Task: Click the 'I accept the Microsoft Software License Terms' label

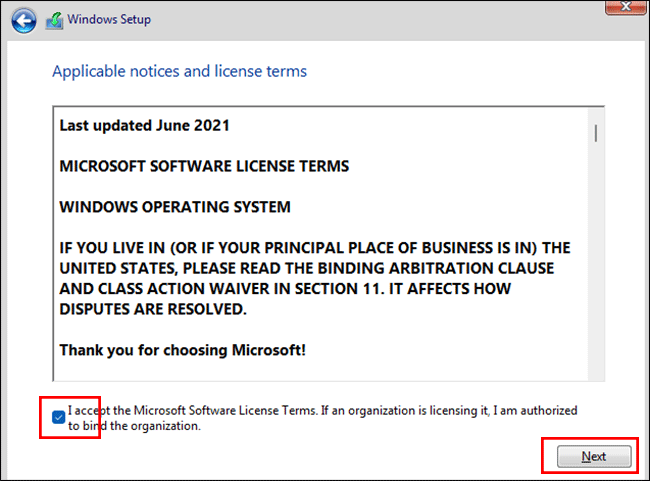Action: 323,418
